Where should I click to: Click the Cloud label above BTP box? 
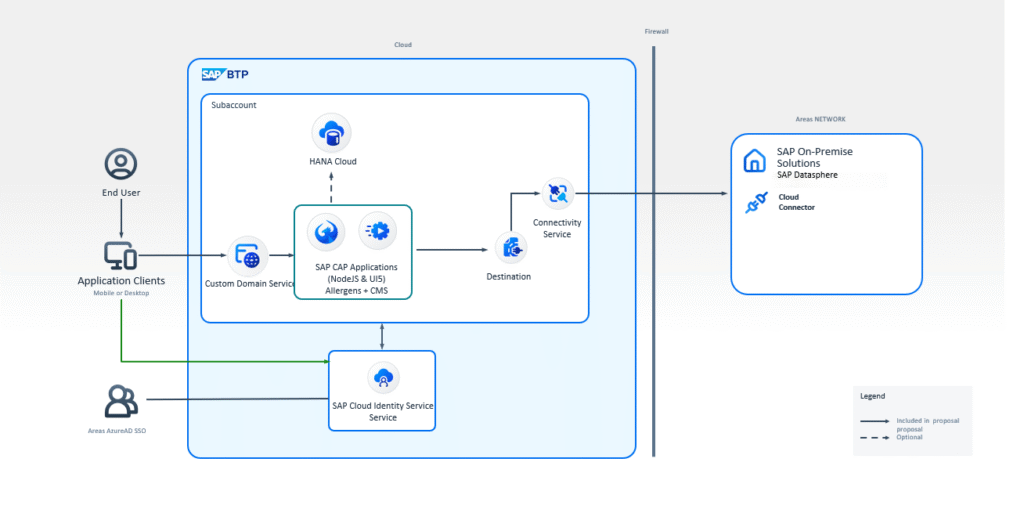403,45
